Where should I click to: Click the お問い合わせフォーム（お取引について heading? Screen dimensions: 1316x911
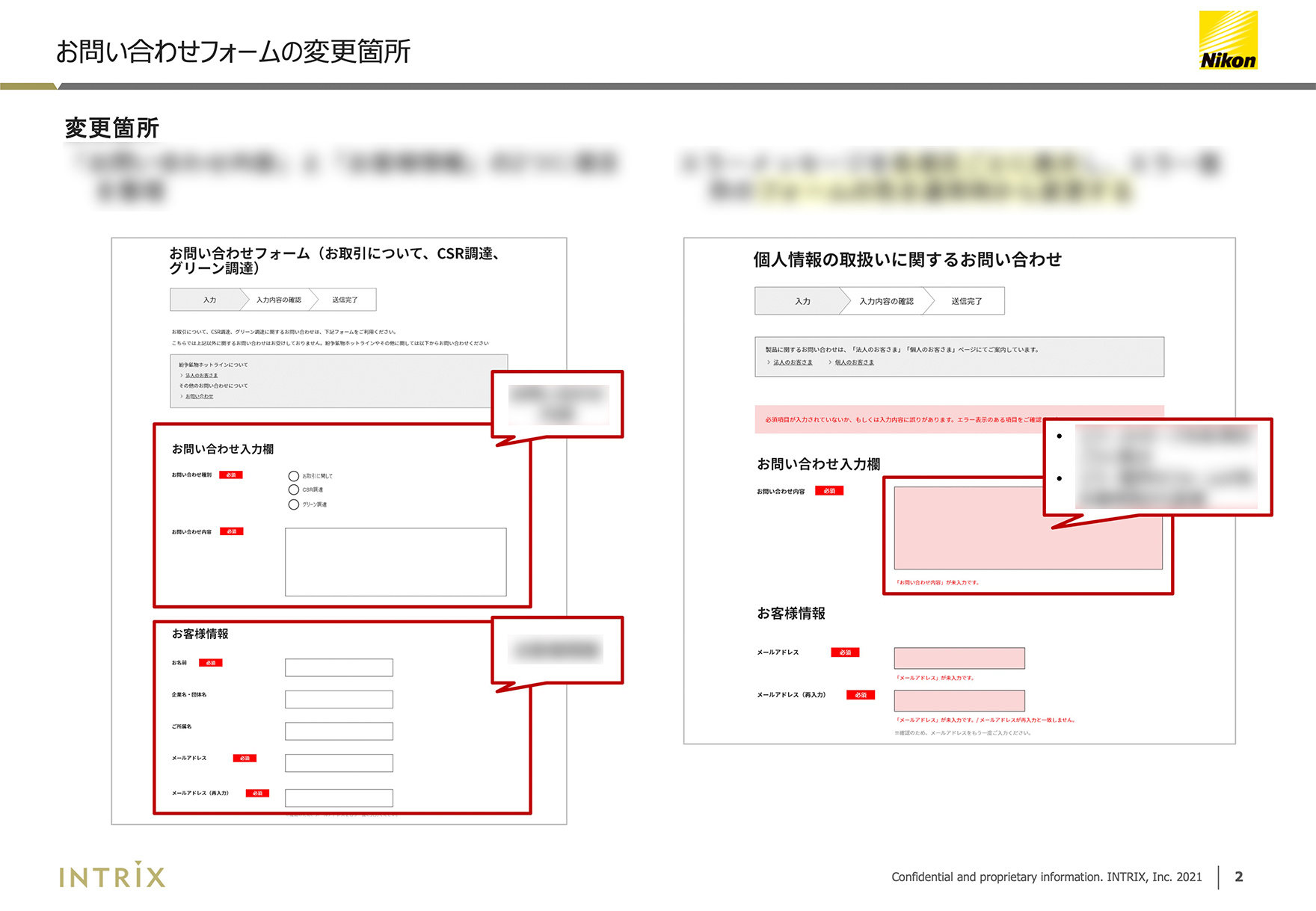pyautogui.click(x=335, y=261)
